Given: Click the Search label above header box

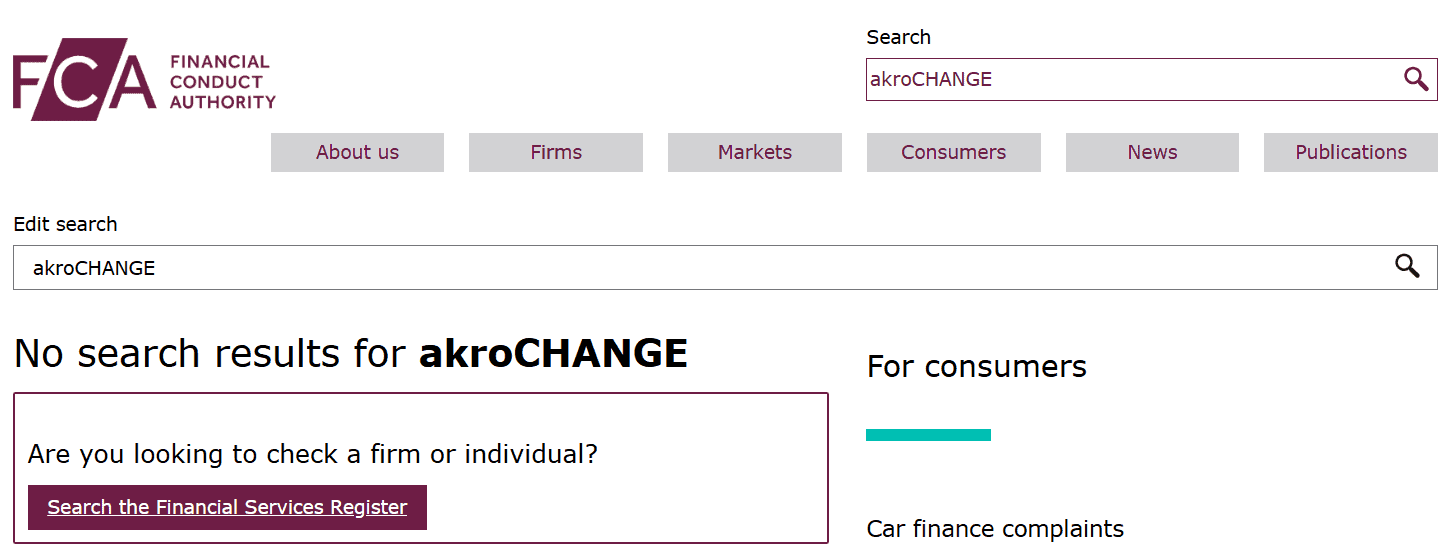Looking at the screenshot, I should tap(898, 37).
